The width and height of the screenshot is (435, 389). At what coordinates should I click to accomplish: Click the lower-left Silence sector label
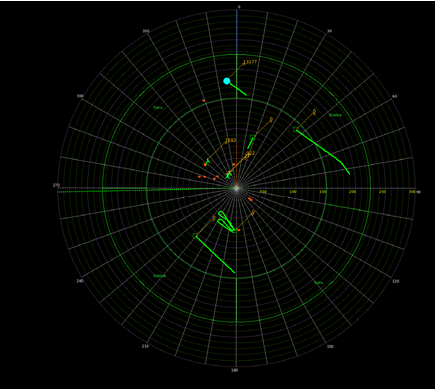(159, 276)
